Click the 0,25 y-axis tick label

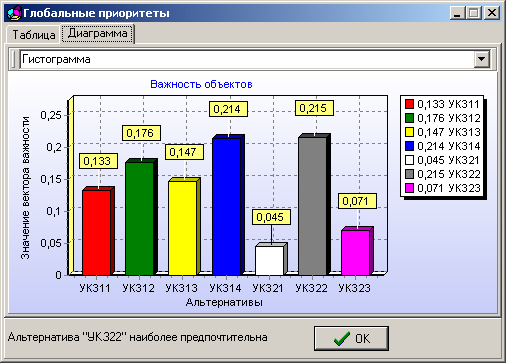click(x=51, y=115)
